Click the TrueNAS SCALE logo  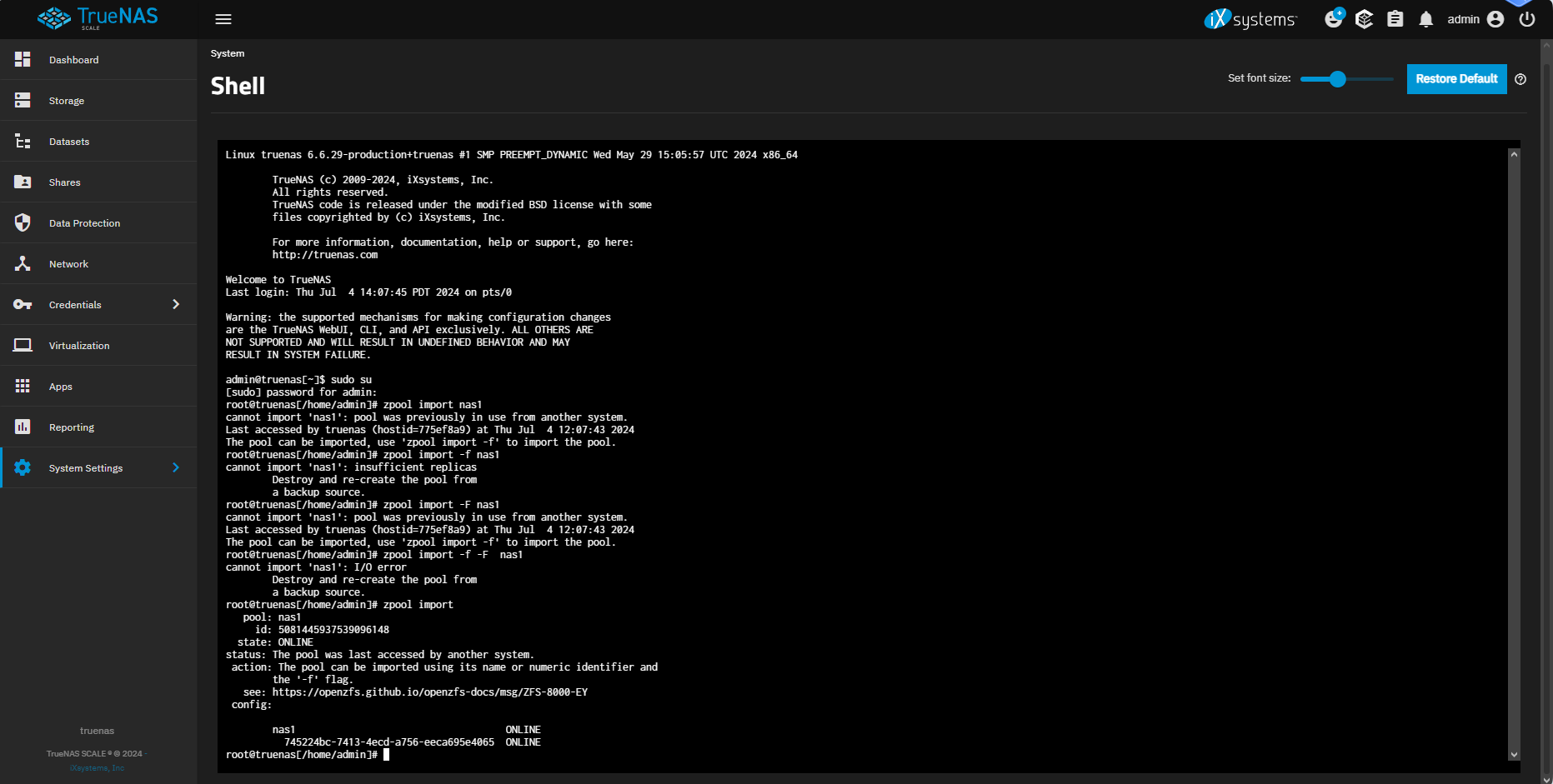coord(98,18)
